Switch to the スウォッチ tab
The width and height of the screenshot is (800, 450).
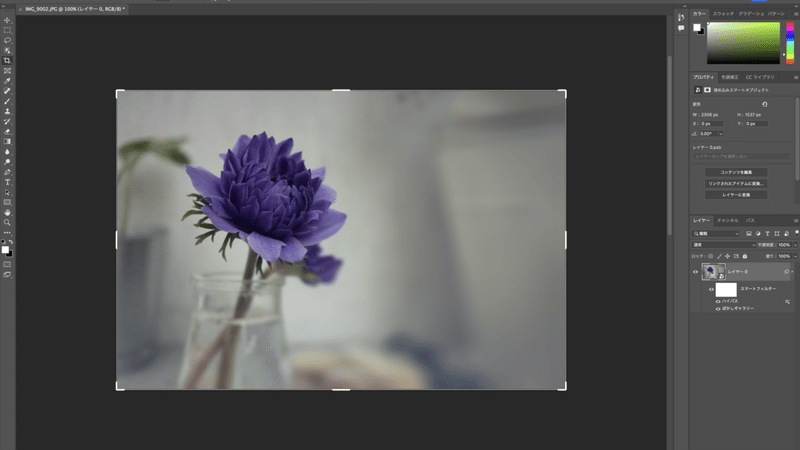tap(723, 14)
